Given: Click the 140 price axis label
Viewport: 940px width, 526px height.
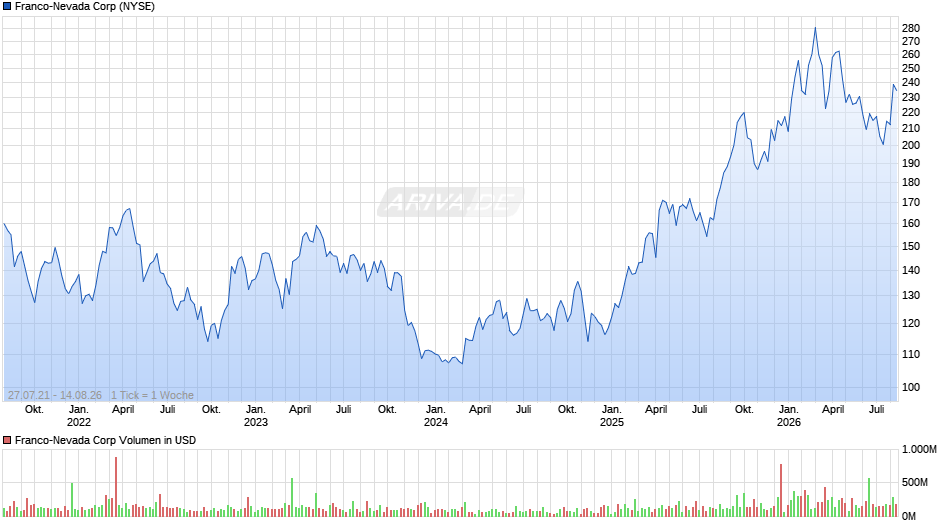Looking at the screenshot, I should [x=911, y=270].
